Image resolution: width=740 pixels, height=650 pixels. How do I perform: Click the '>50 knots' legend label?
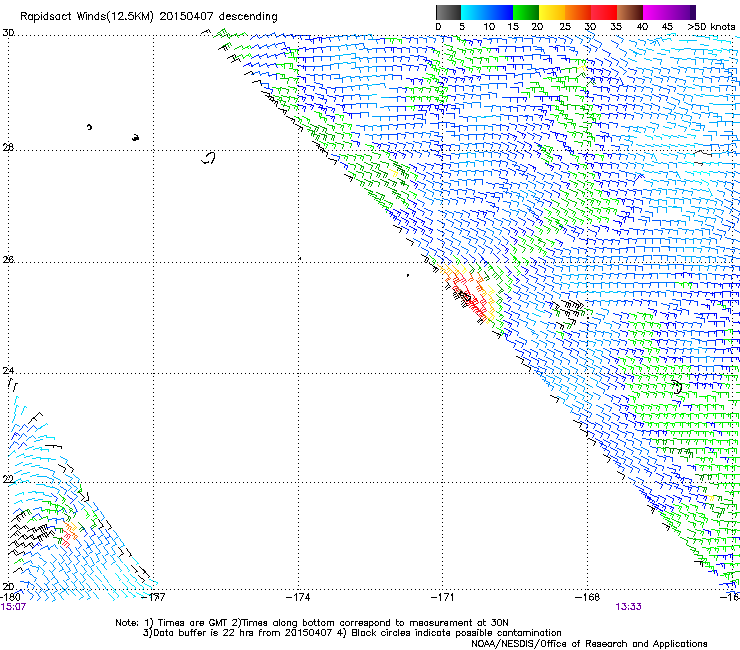711,27
